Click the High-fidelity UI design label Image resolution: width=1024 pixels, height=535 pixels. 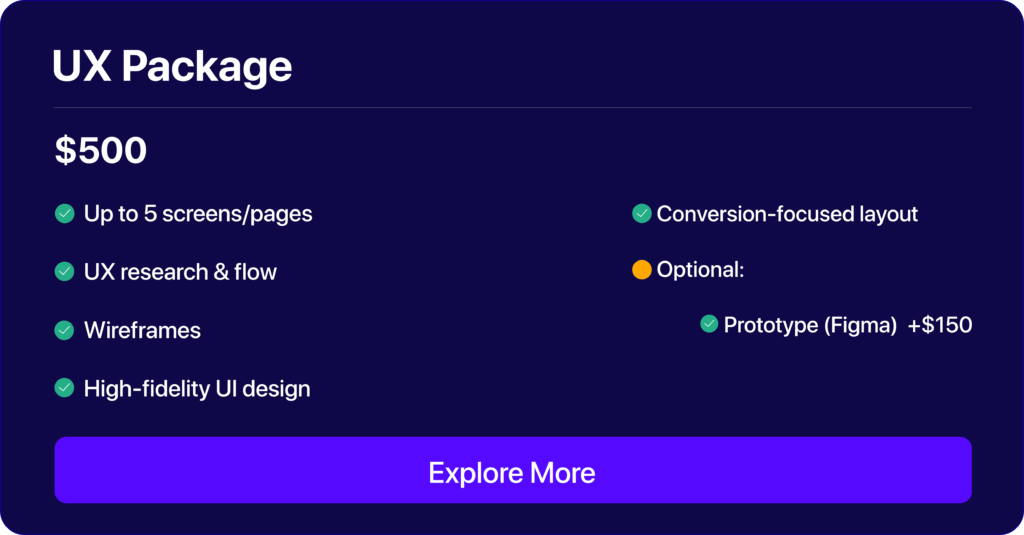click(x=197, y=389)
